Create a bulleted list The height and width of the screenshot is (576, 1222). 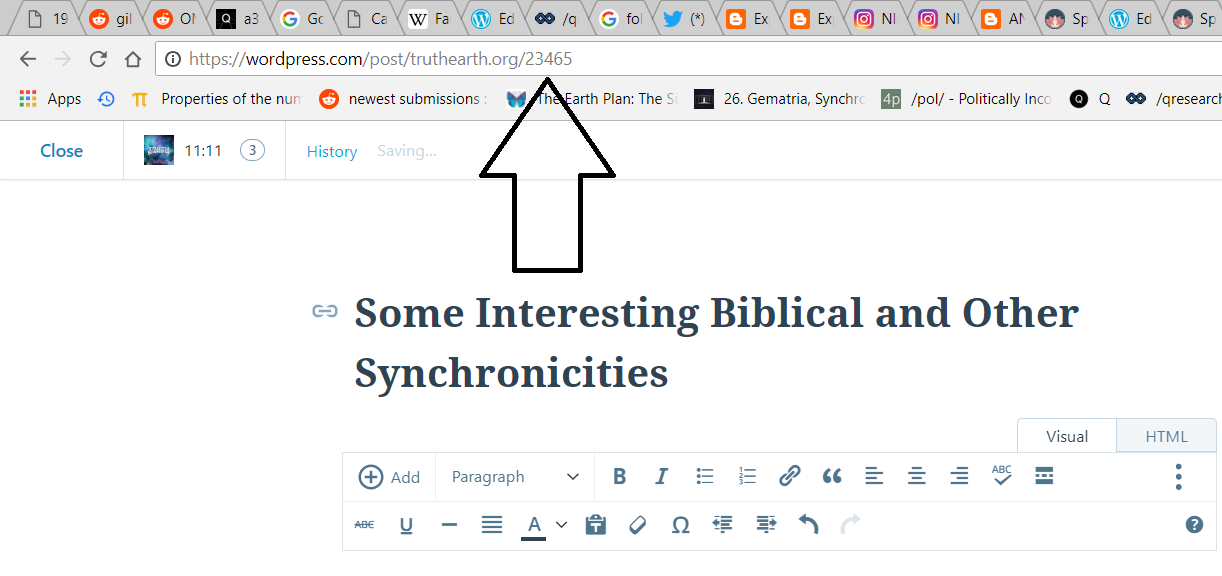pos(705,477)
